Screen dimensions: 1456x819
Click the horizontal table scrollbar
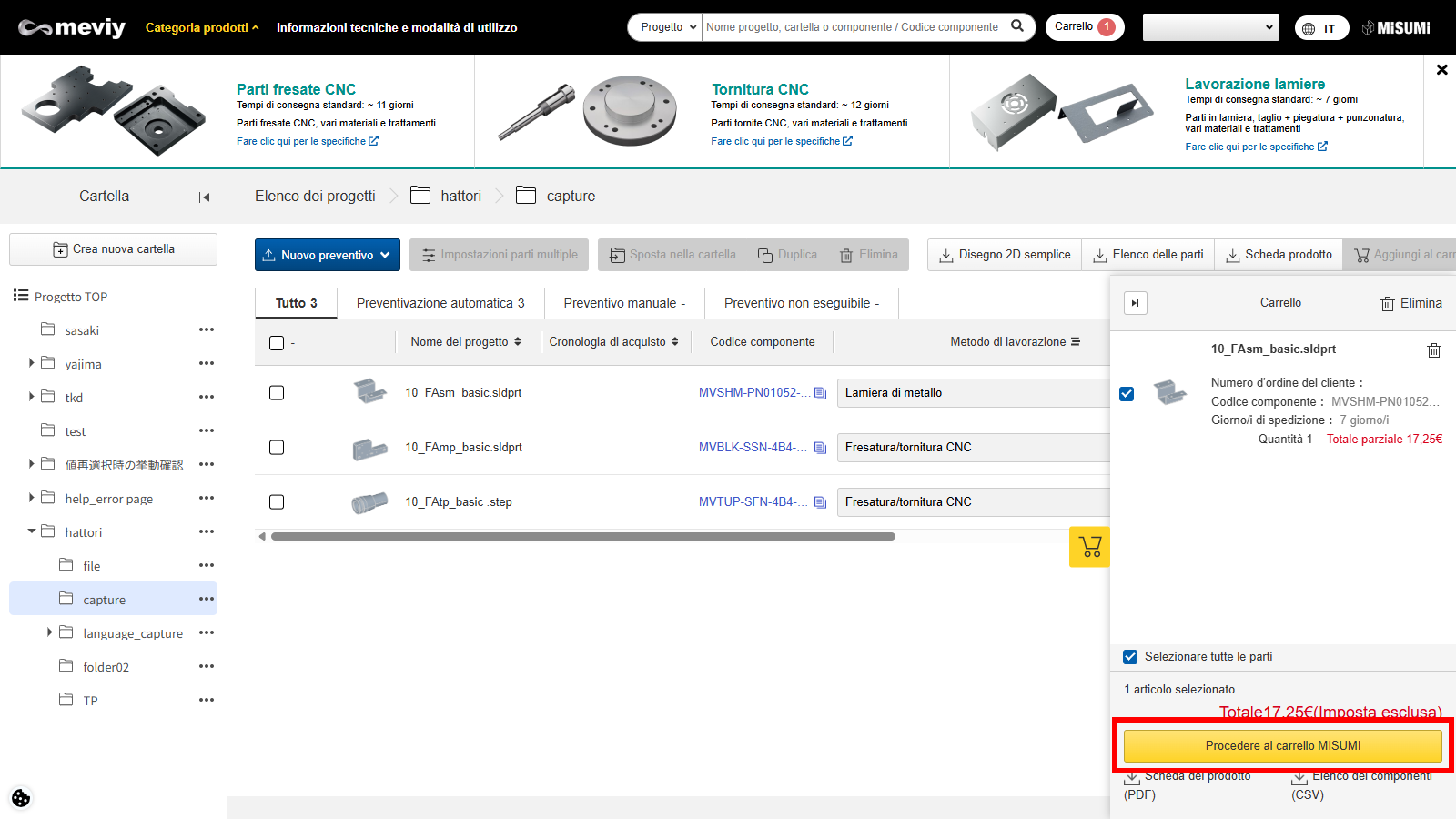[x=582, y=537]
